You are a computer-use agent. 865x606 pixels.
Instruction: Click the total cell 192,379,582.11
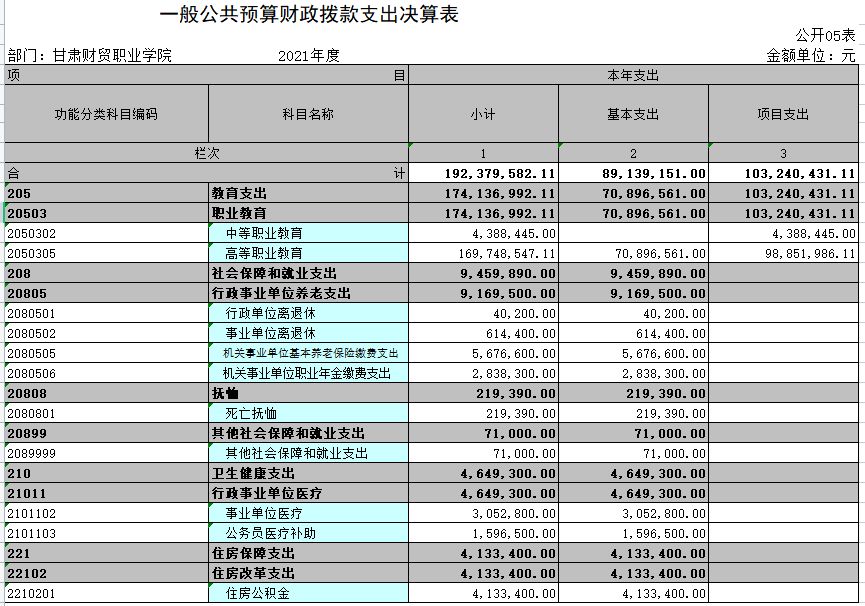(500, 173)
